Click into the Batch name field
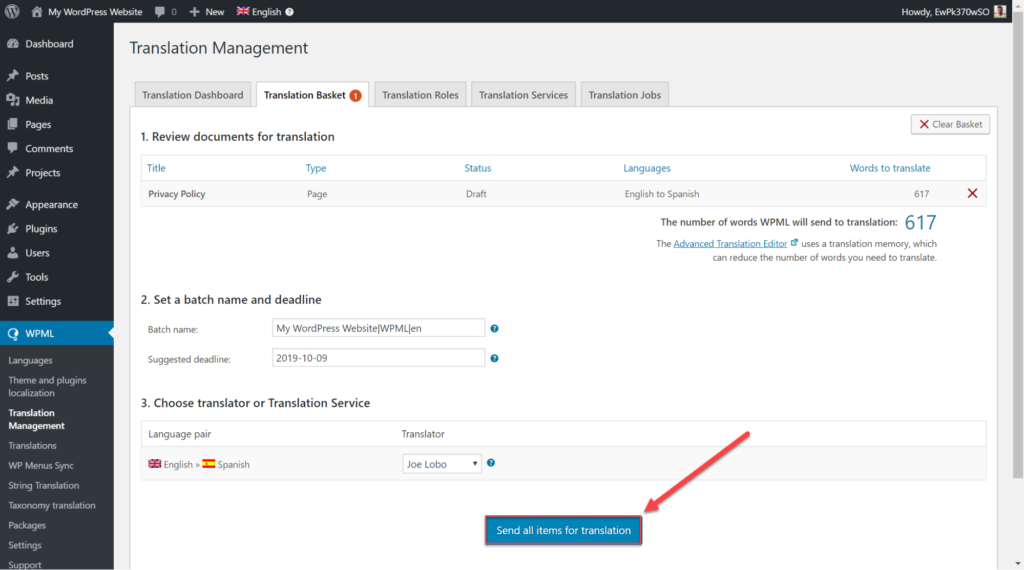The height and width of the screenshot is (570, 1024). click(378, 328)
